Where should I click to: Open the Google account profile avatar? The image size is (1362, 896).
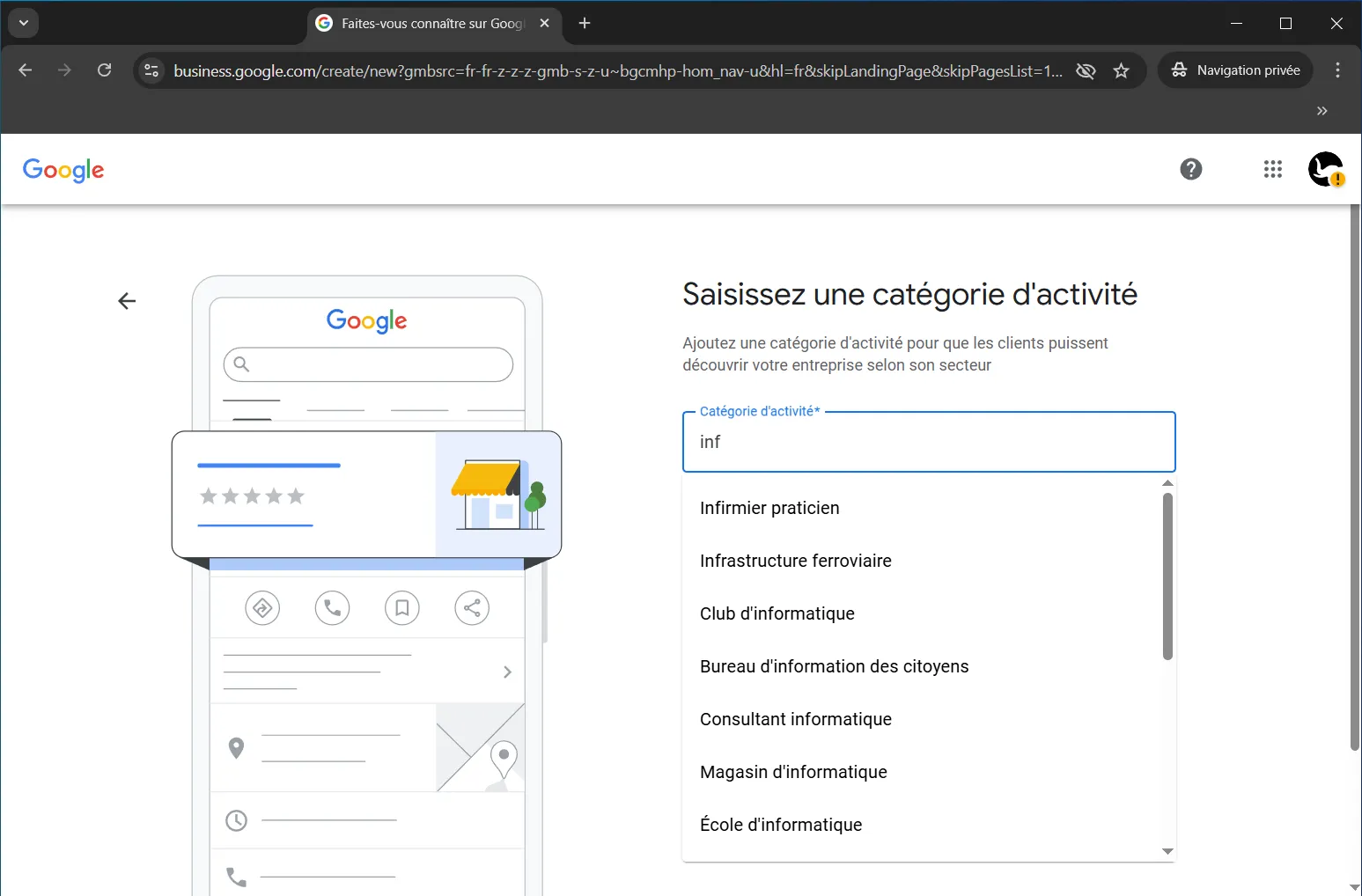1325,169
